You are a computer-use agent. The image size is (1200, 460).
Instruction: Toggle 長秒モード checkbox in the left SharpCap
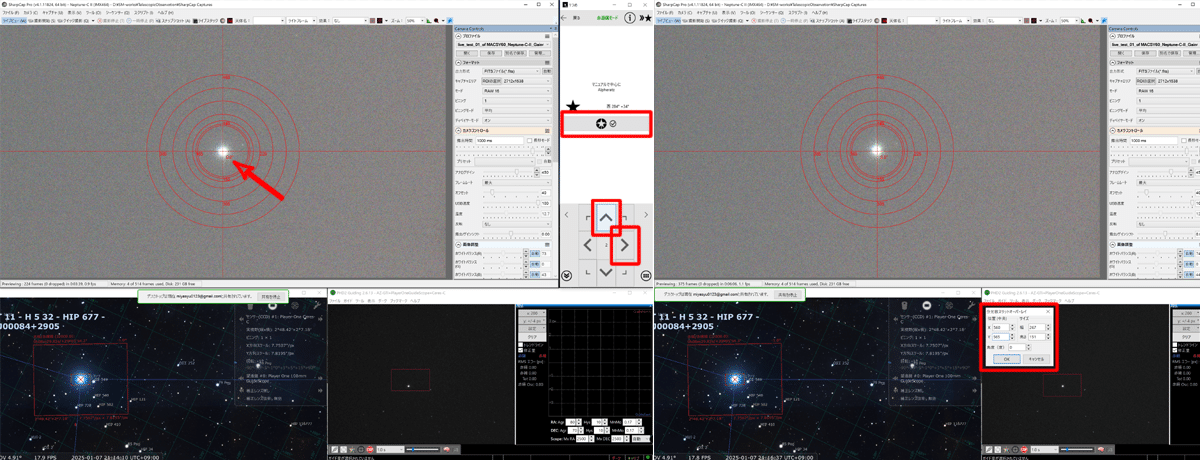tap(529, 140)
